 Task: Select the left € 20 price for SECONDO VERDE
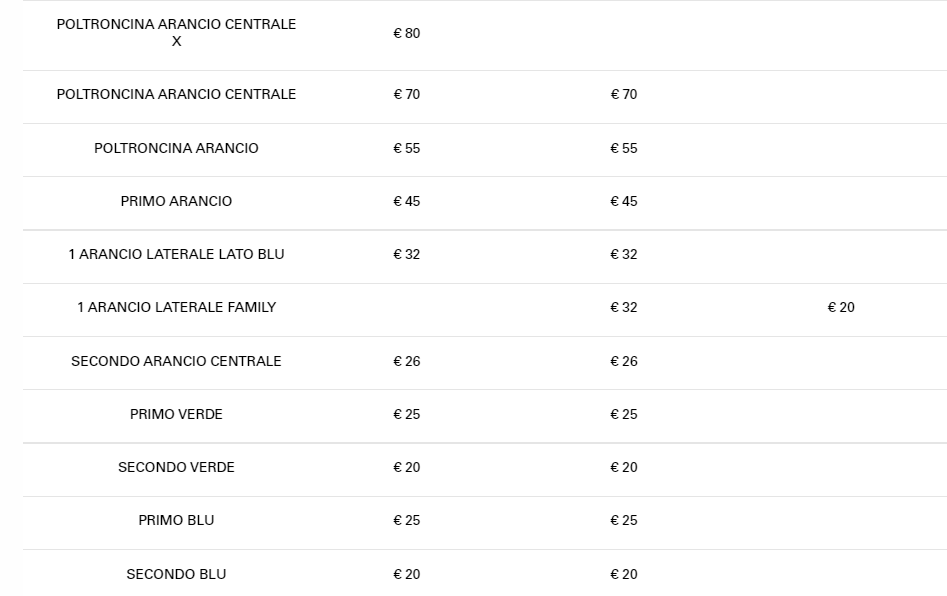[x=406, y=467]
